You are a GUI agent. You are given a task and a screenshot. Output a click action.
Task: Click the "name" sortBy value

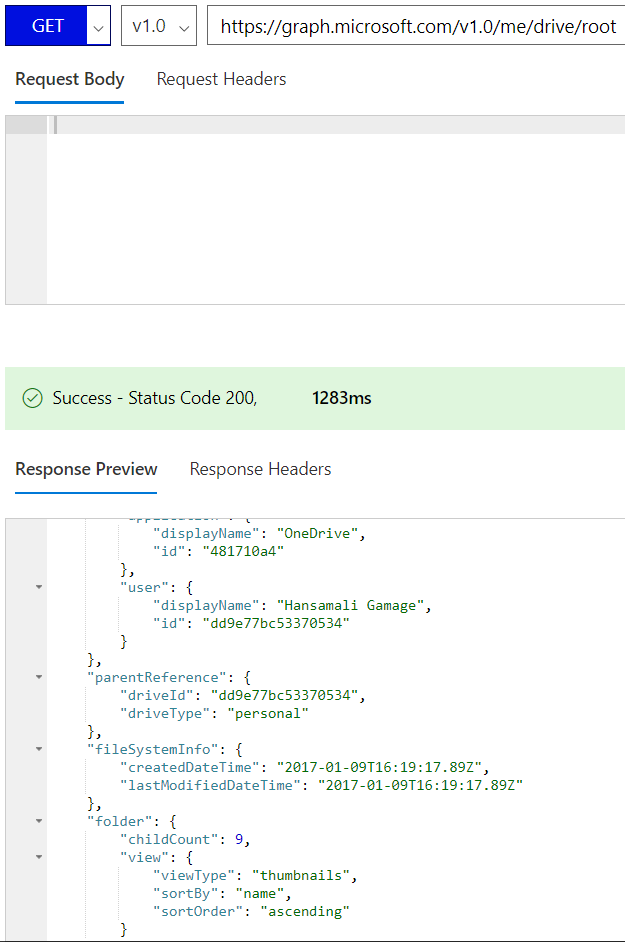260,894
